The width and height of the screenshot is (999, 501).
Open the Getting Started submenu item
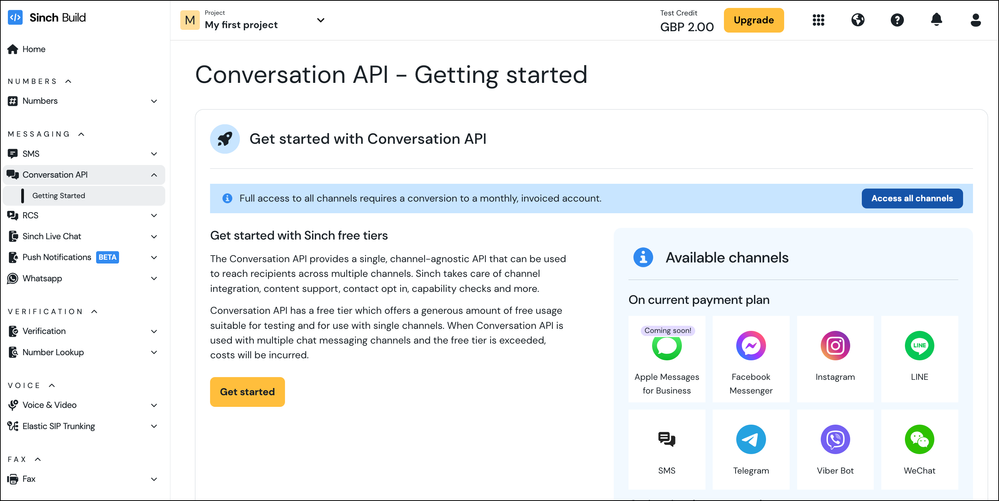[x=84, y=196]
